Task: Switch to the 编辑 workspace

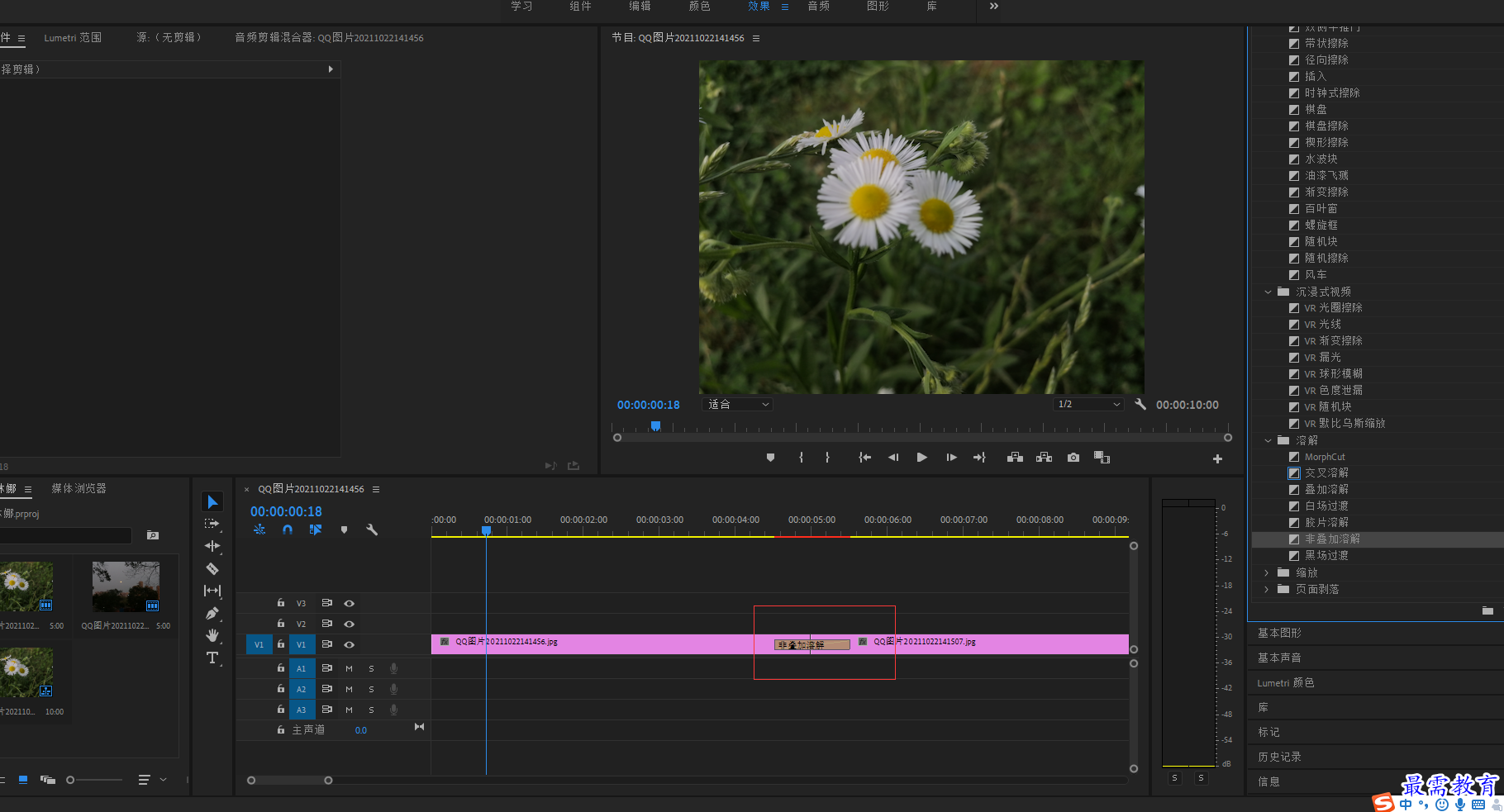Action: point(640,6)
